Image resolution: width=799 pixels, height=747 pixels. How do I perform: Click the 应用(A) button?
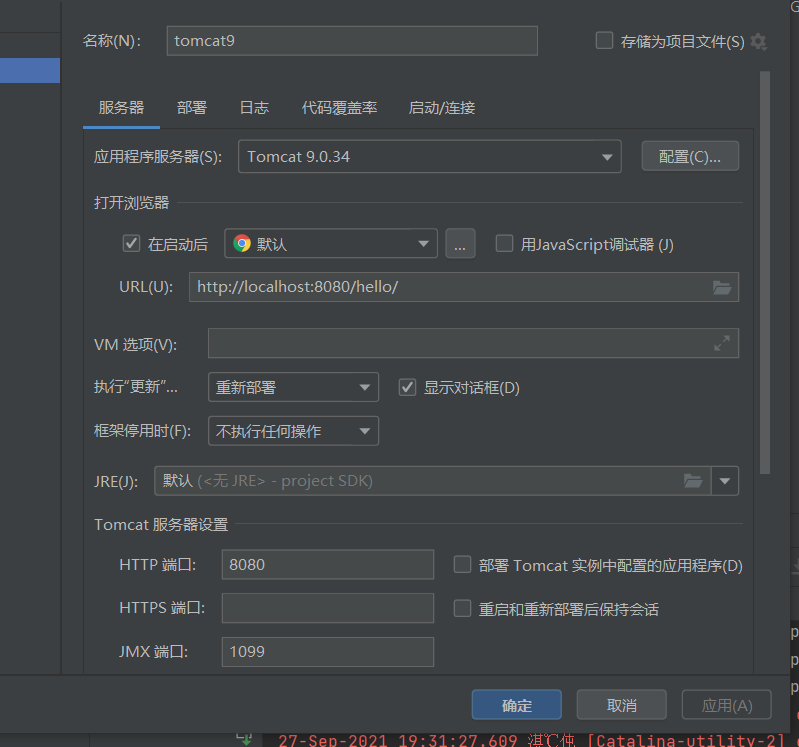(x=727, y=705)
